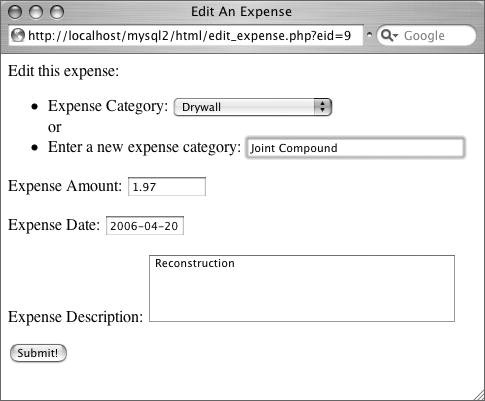Open the Expense Category dropdown showing Drywall

coord(253,107)
